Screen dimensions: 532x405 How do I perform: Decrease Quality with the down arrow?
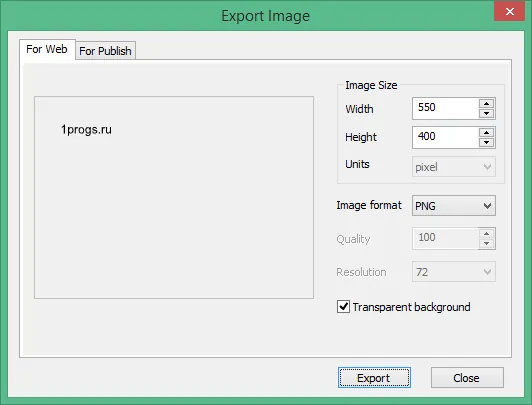point(487,243)
